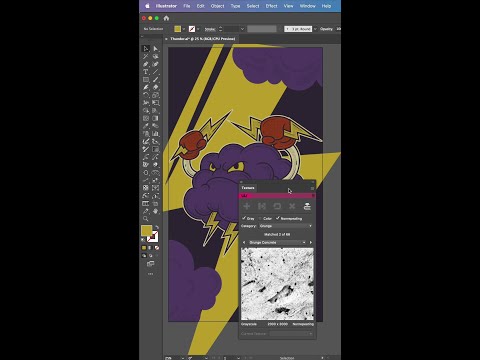Screen dimensions: 480x360
Task: Select the Magic Wand tool
Action: 146,56
